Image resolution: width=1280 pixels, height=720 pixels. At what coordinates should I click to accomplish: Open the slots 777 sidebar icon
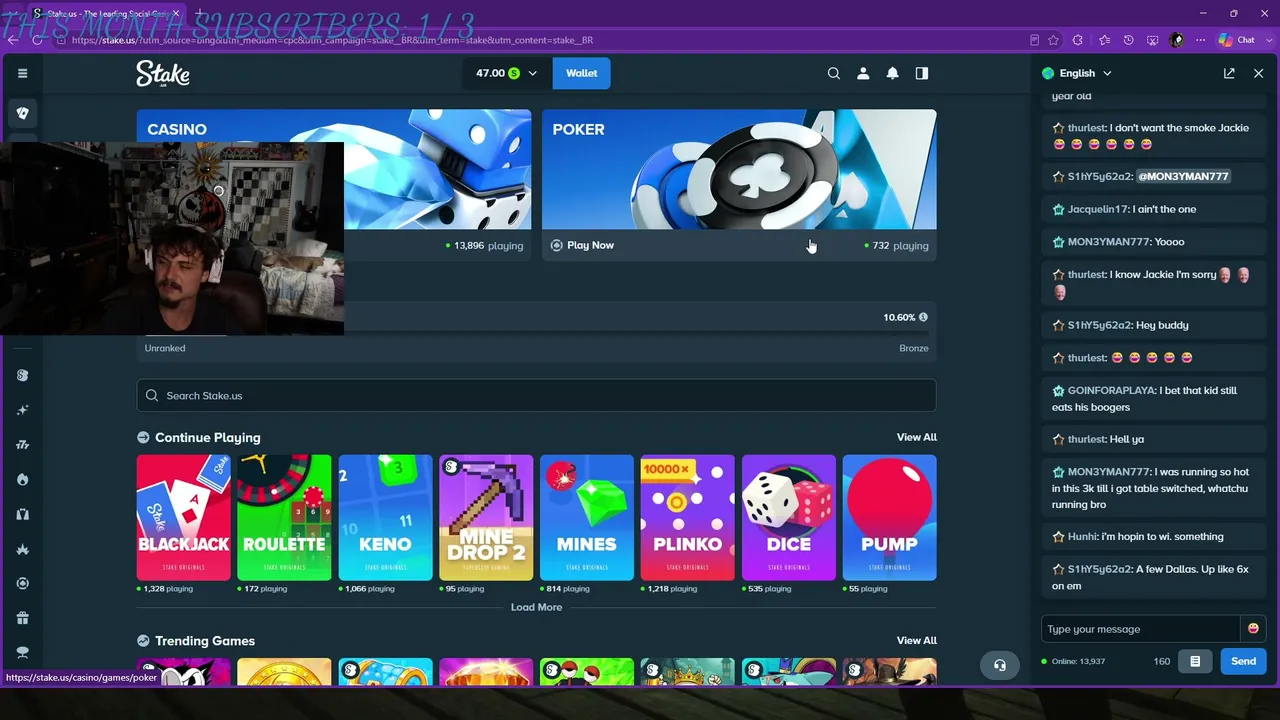(x=22, y=445)
